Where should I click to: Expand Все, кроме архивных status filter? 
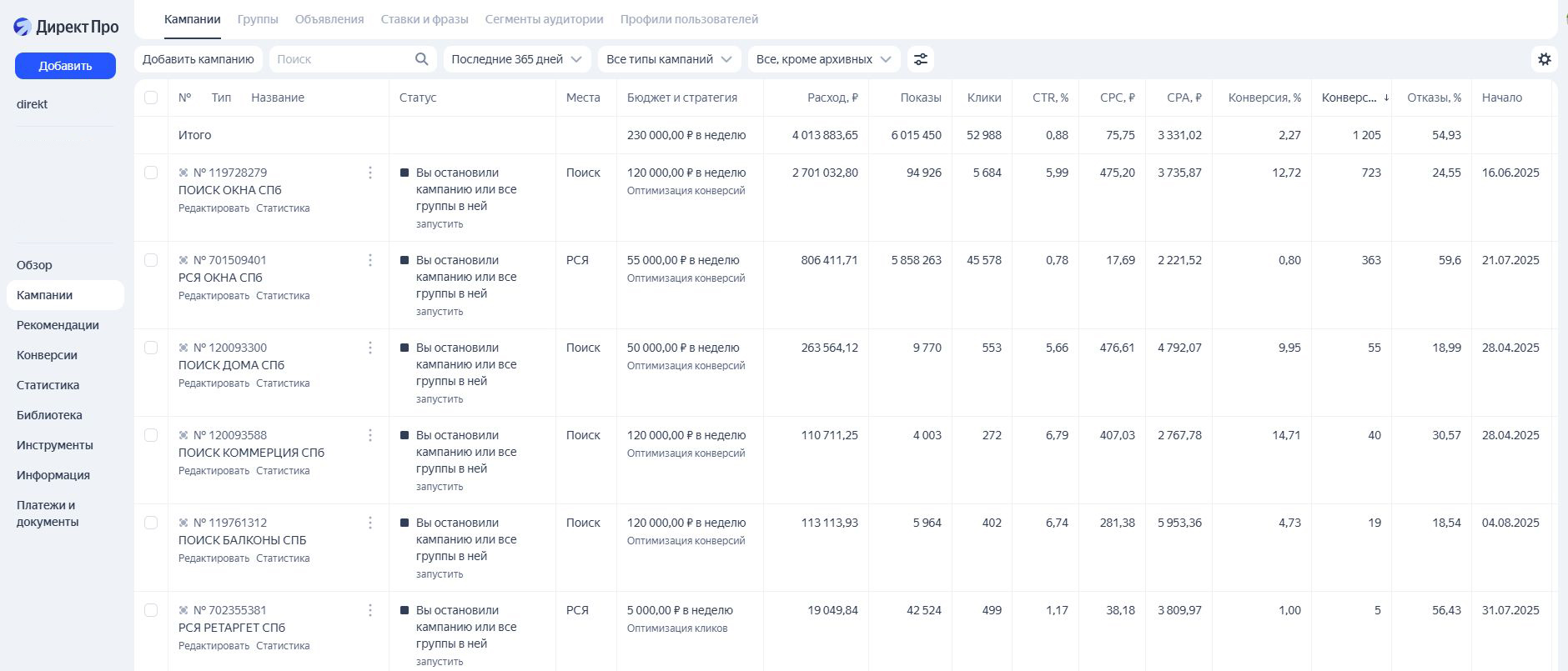(x=823, y=59)
